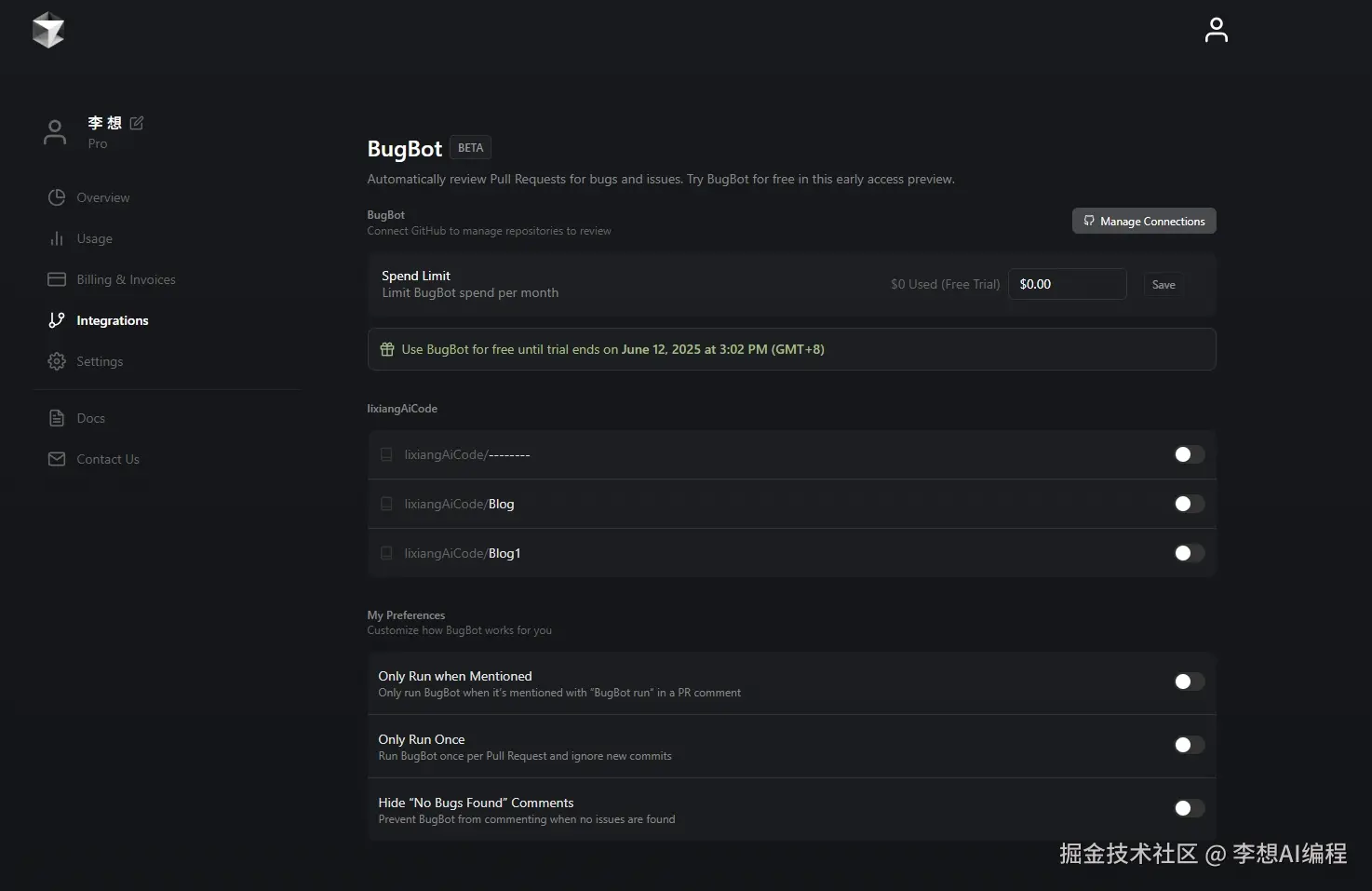
Task: Click the edit name pencil icon
Action: [x=137, y=123]
